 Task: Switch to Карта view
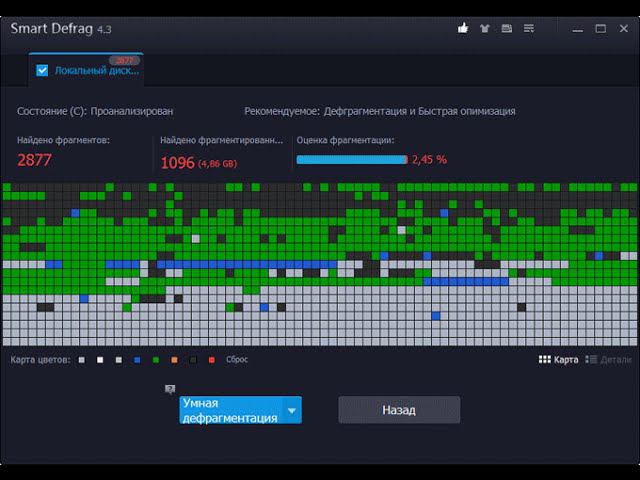558,360
